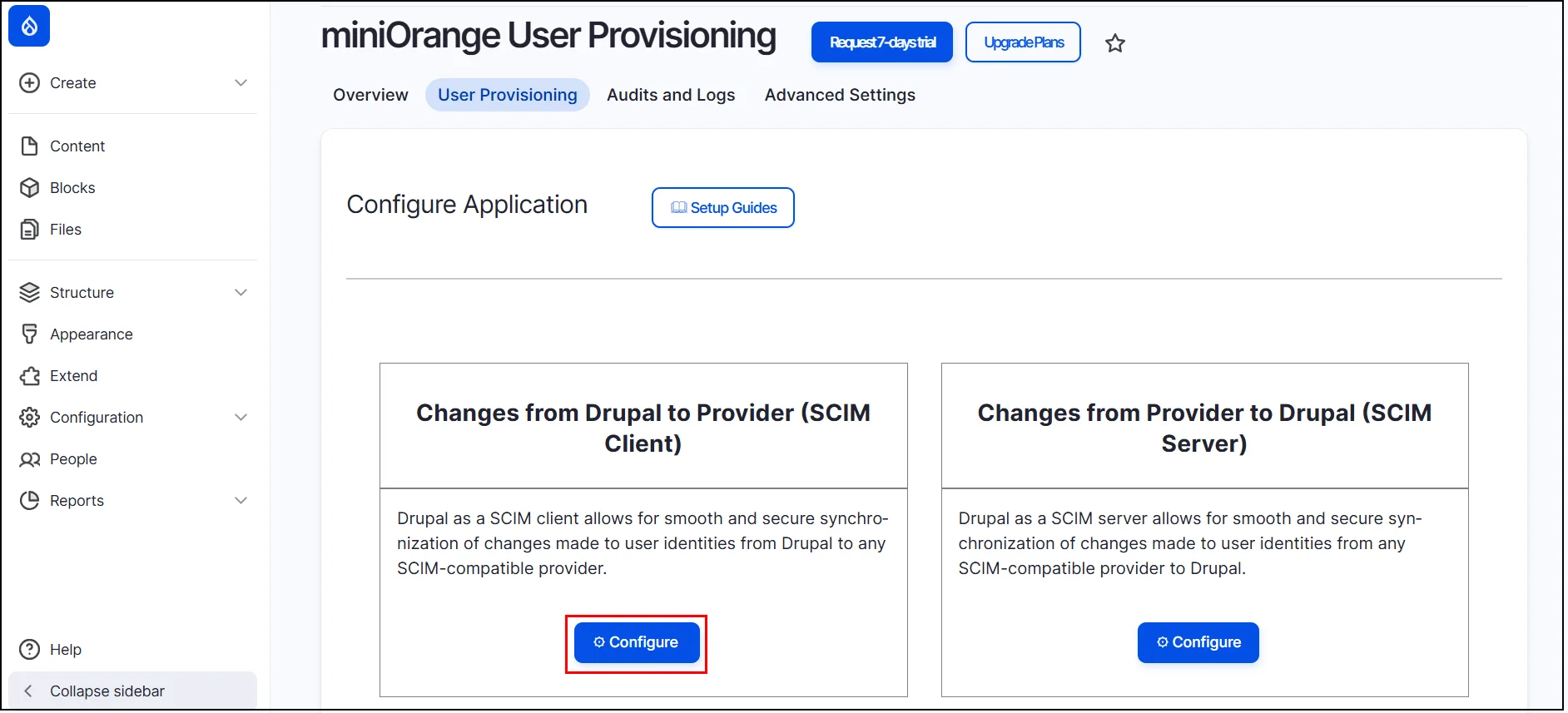Open the Overview tab

(x=370, y=95)
